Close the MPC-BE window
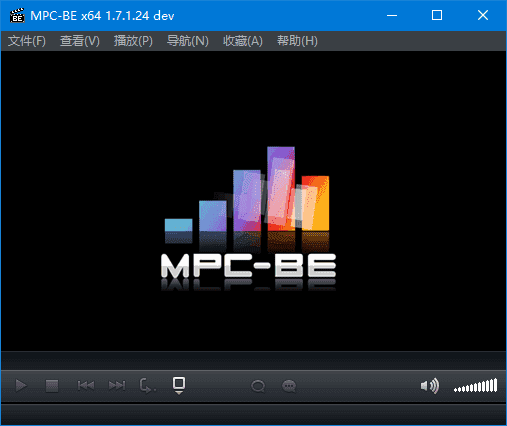This screenshot has width=507, height=426. click(x=483, y=15)
